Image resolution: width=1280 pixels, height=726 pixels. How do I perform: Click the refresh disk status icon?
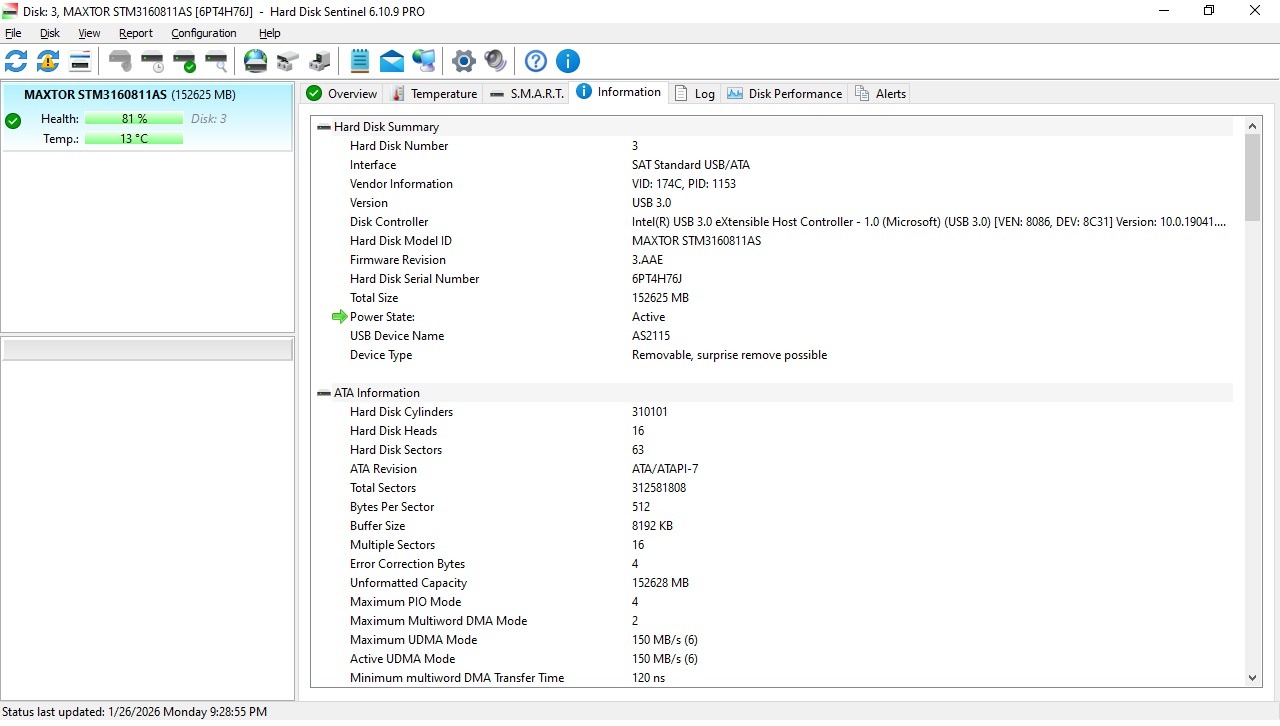16,61
